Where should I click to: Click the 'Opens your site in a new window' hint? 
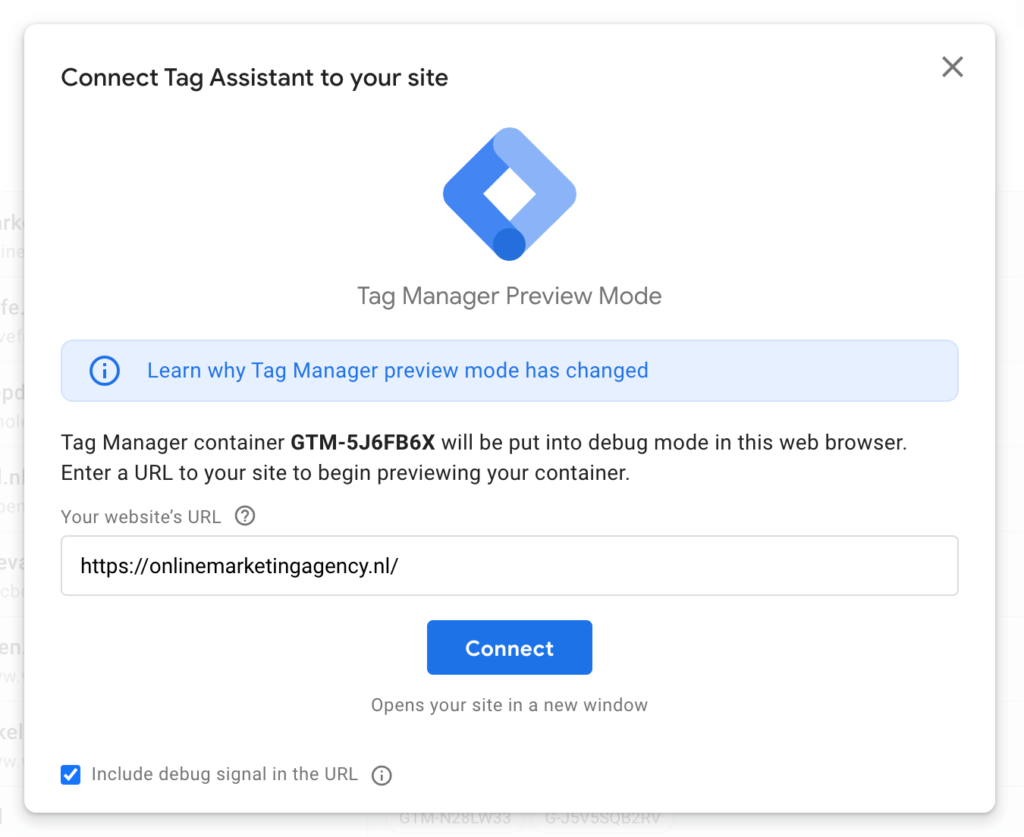pos(509,705)
